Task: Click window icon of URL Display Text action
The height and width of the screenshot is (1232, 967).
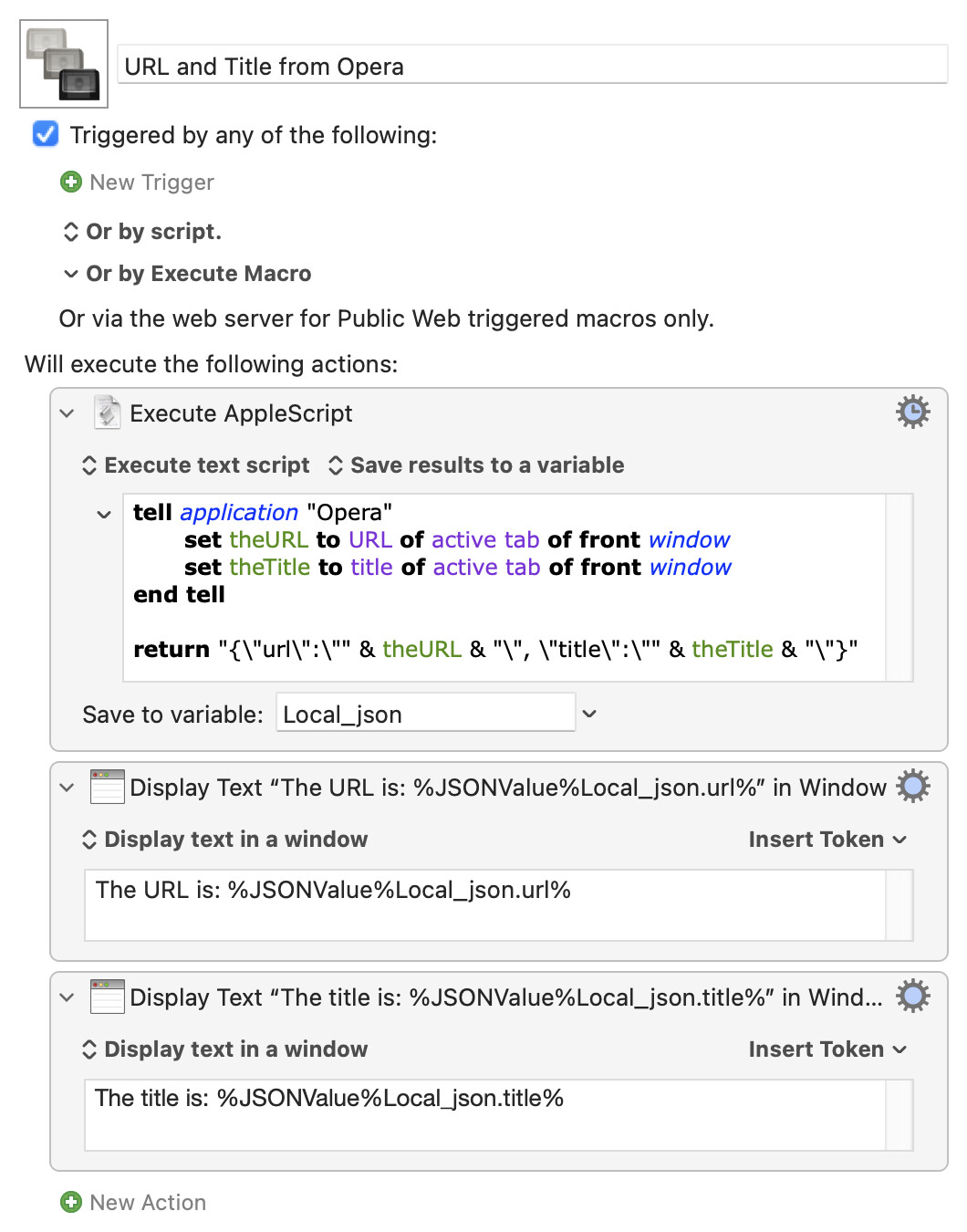Action: coord(108,787)
